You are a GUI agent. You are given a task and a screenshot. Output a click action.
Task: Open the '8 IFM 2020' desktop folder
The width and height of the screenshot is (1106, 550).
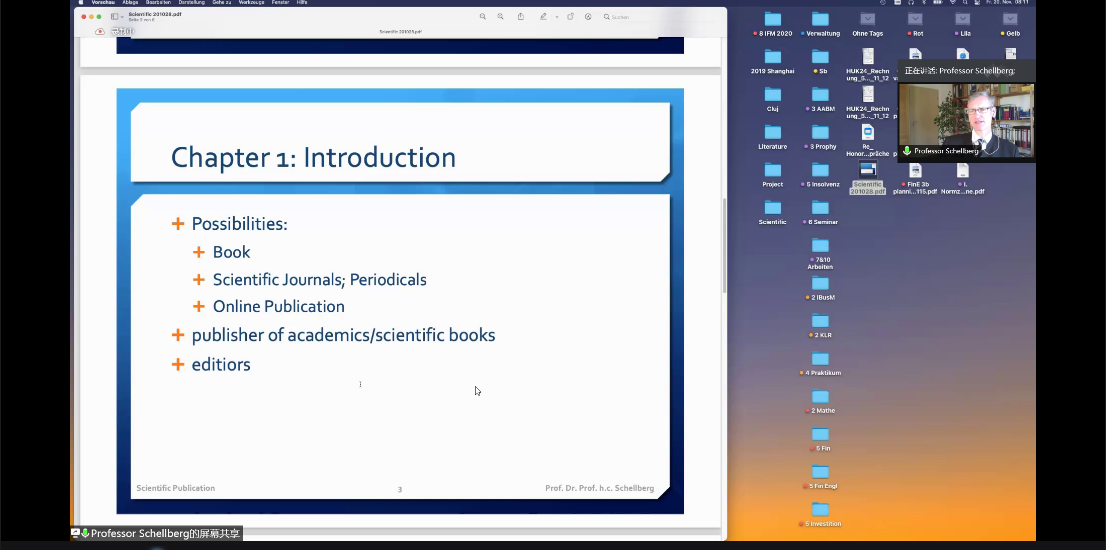[x=772, y=20]
